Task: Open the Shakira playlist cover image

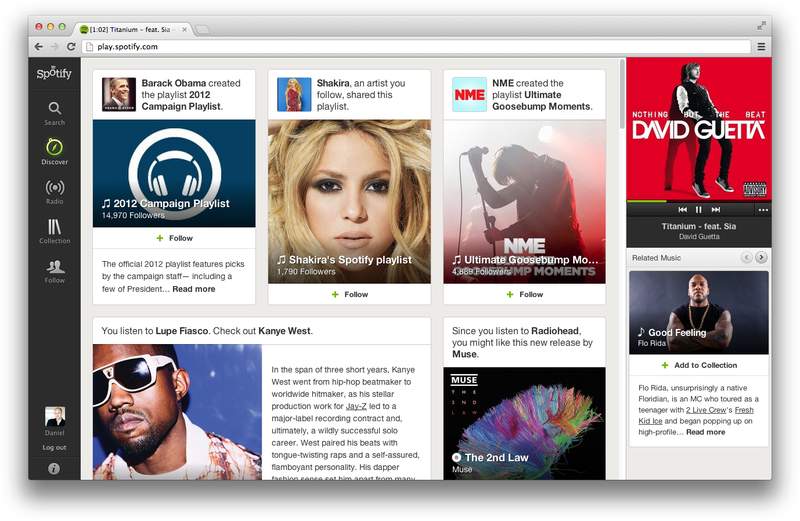Action: pos(349,202)
